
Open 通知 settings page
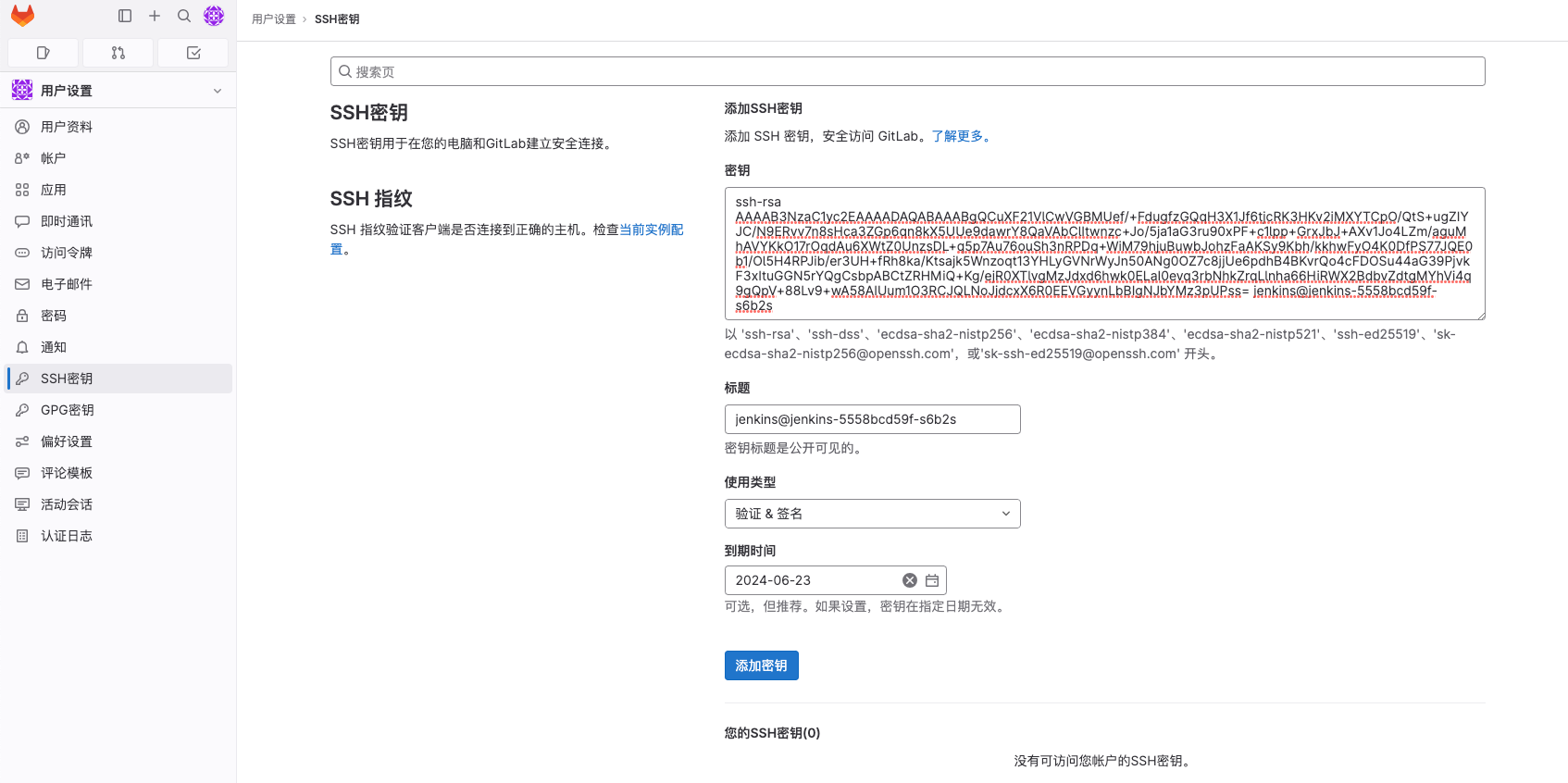point(118,347)
